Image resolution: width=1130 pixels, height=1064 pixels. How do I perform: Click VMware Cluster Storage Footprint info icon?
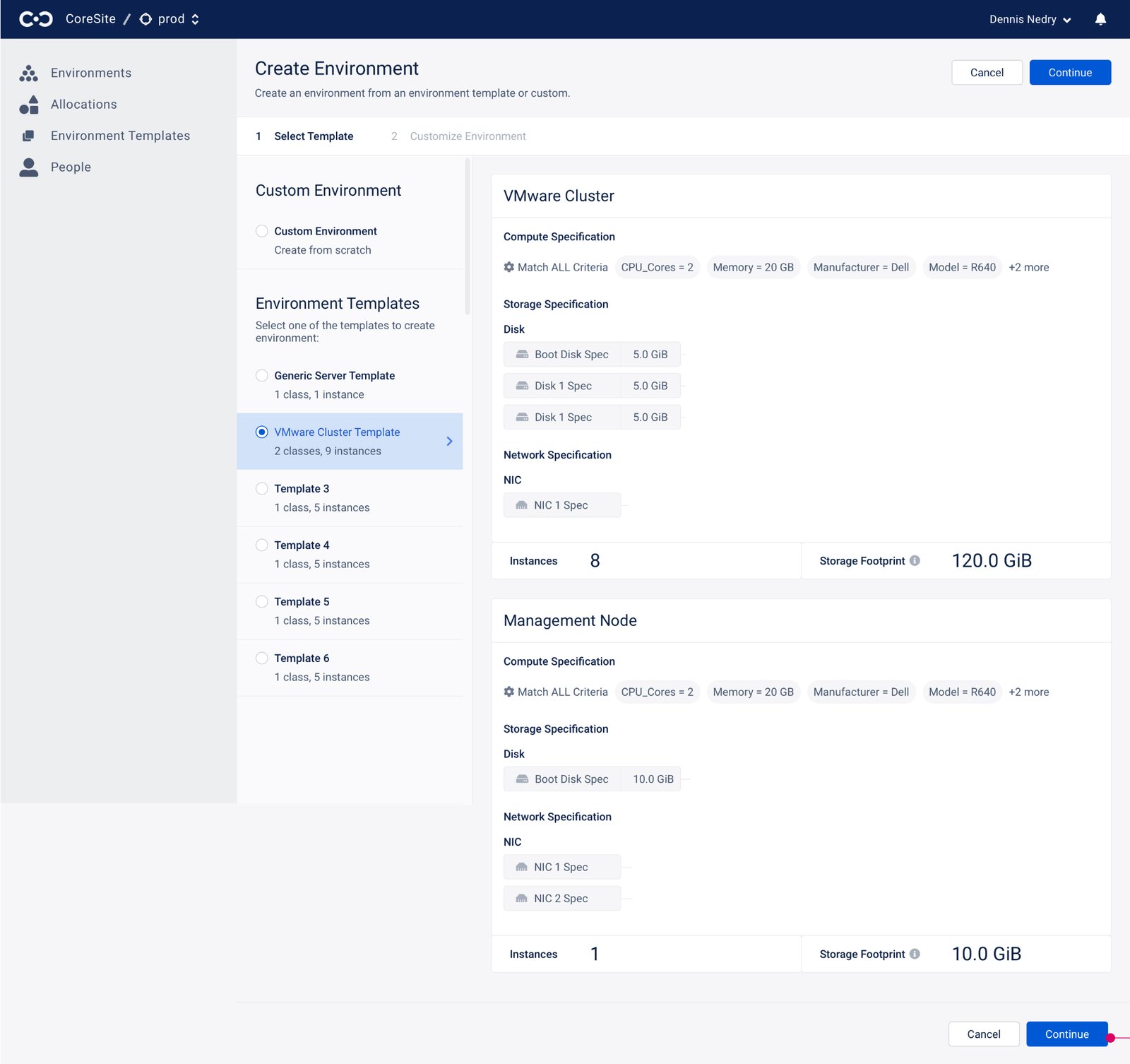pos(915,561)
